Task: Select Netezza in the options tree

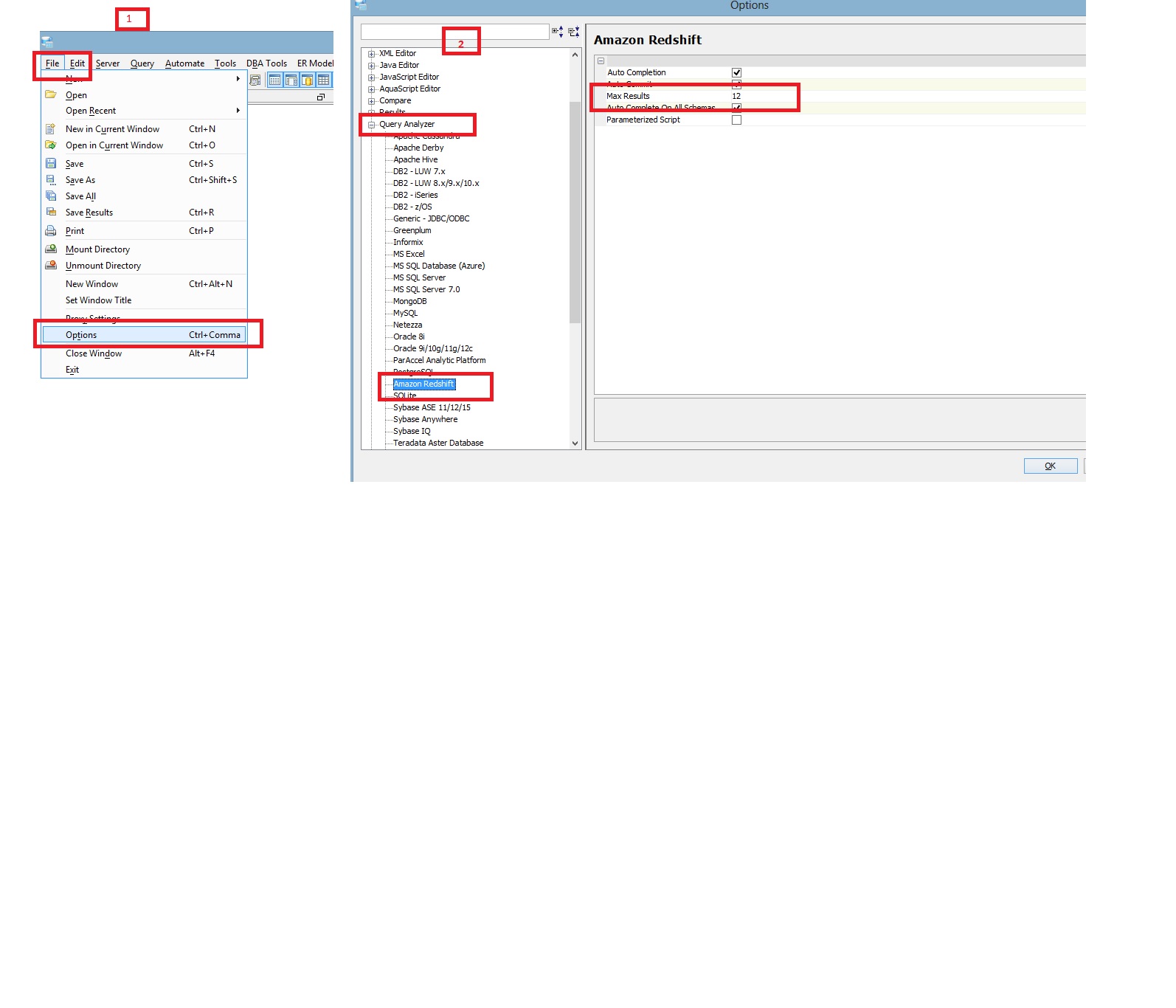Action: click(x=407, y=325)
